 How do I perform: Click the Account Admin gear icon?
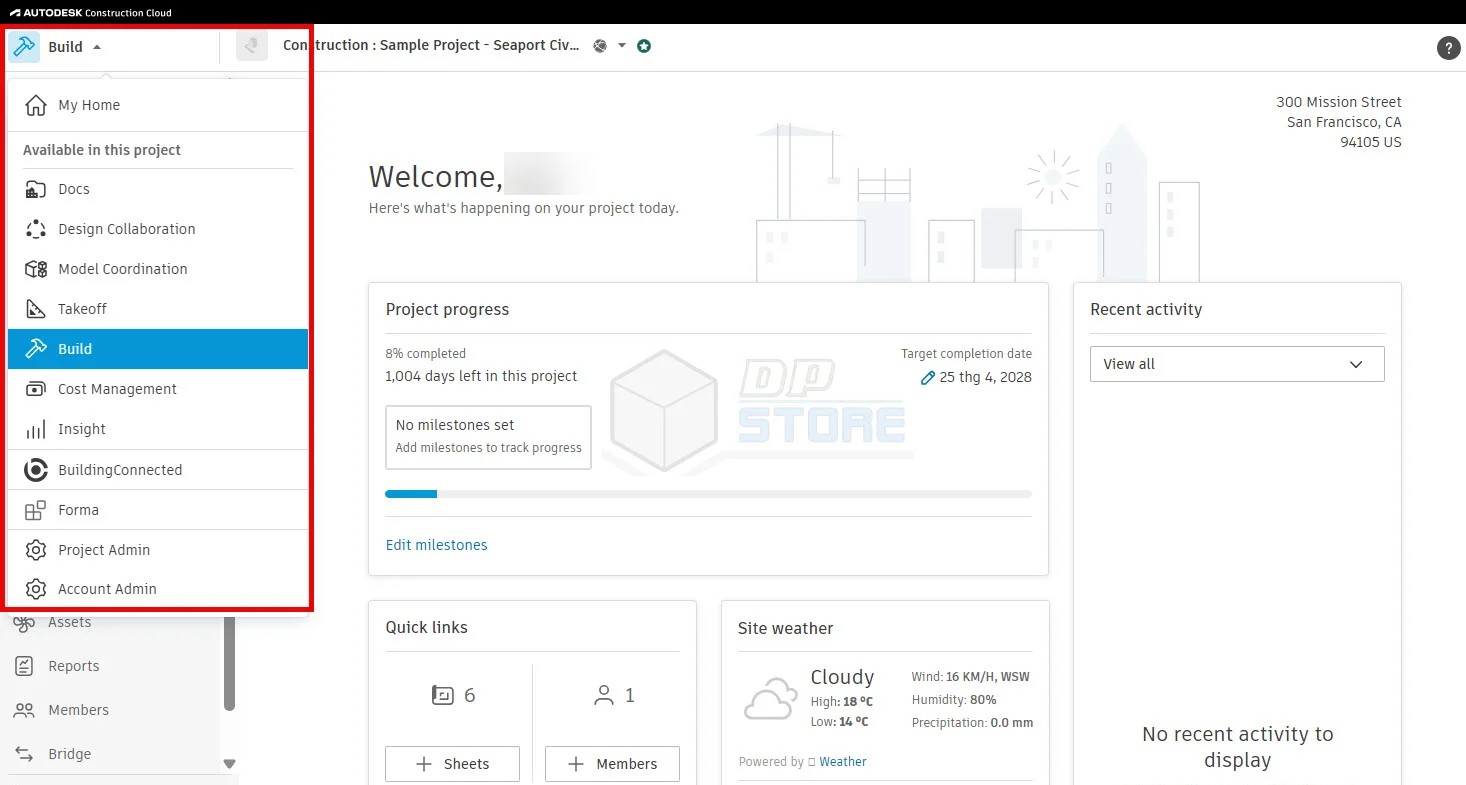[36, 589]
